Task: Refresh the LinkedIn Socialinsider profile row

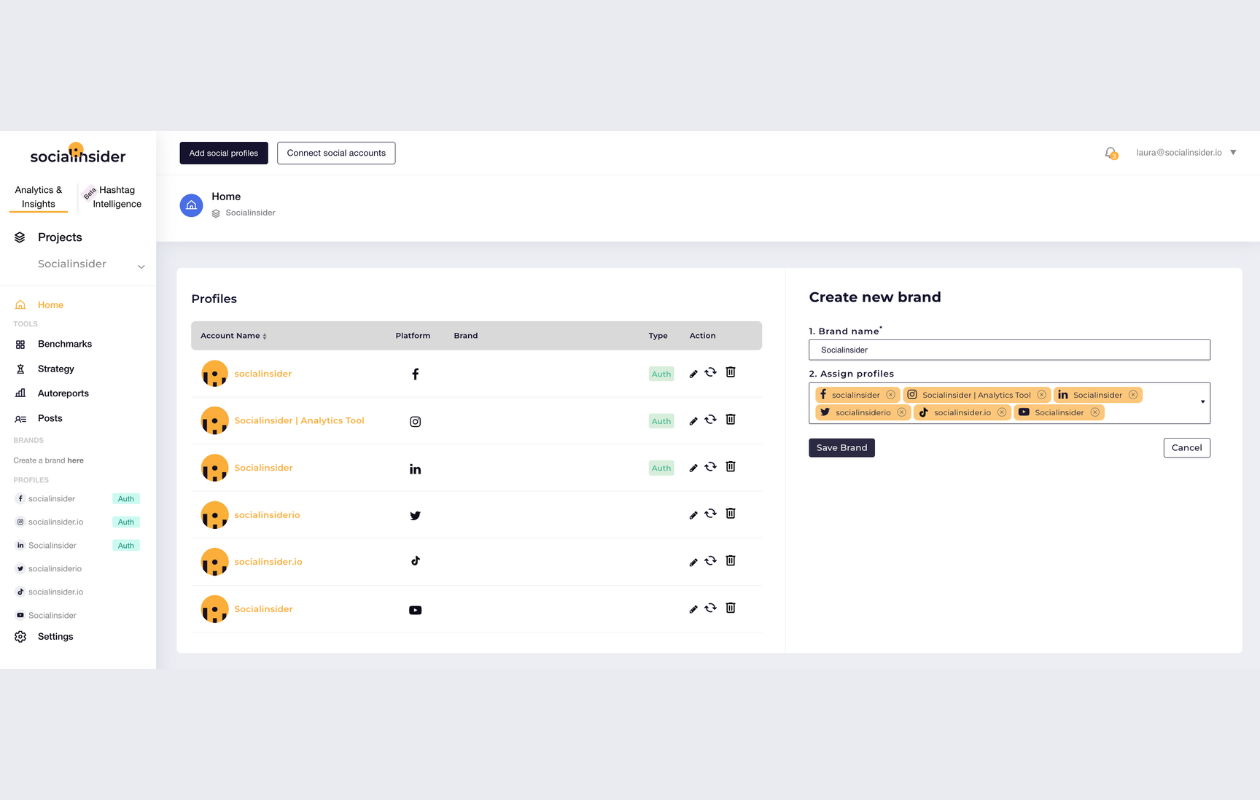Action: [710, 466]
